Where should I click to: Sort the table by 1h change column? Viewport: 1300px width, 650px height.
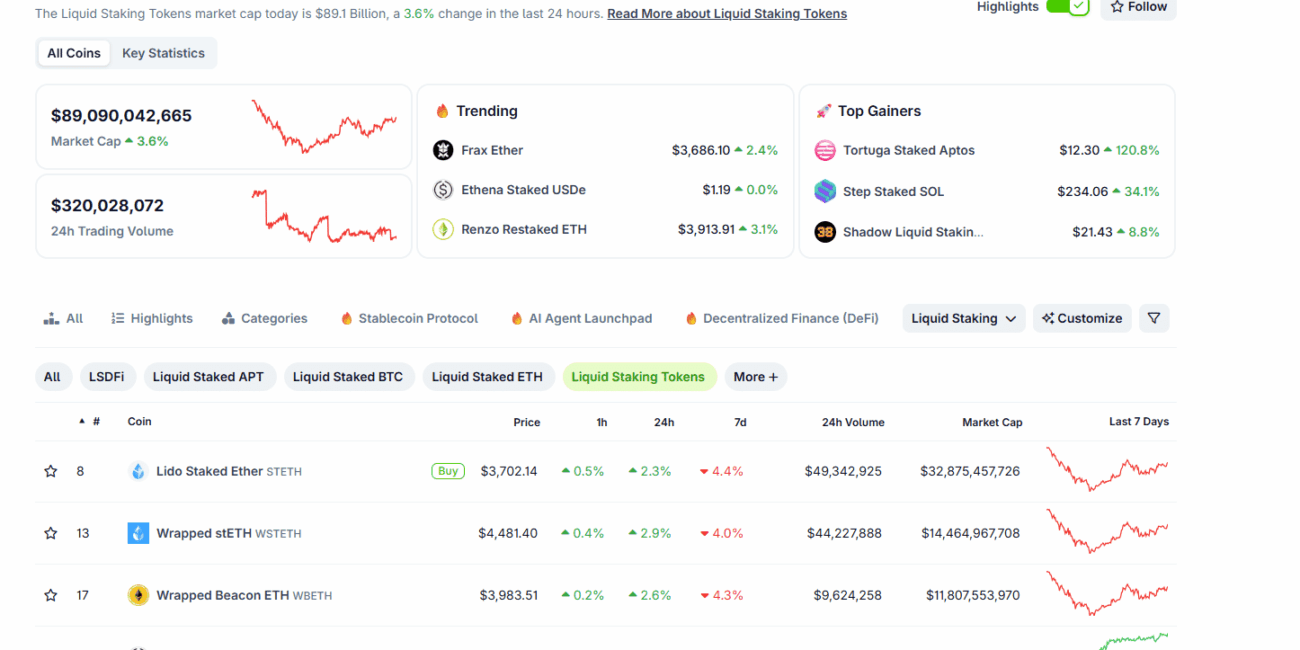[602, 422]
